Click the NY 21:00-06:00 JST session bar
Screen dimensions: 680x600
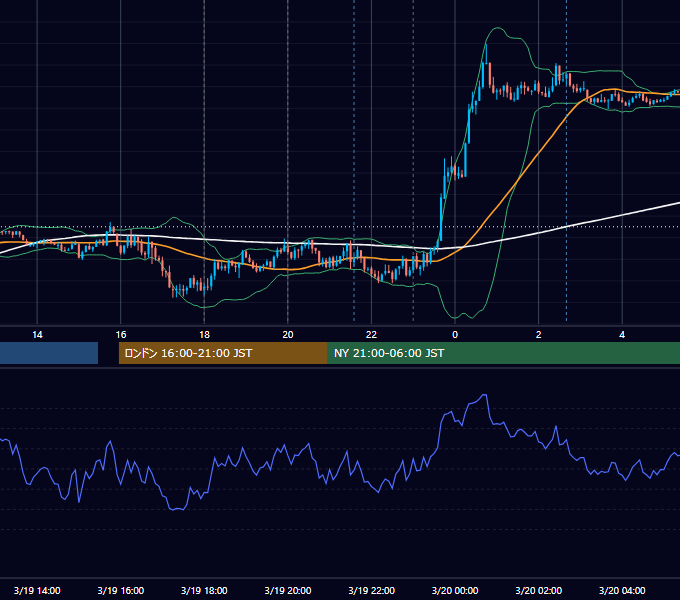503,353
